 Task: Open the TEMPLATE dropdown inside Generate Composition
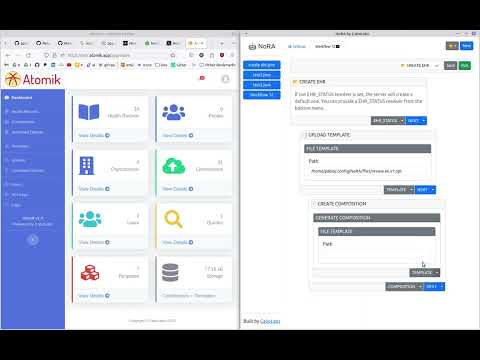tap(425, 273)
